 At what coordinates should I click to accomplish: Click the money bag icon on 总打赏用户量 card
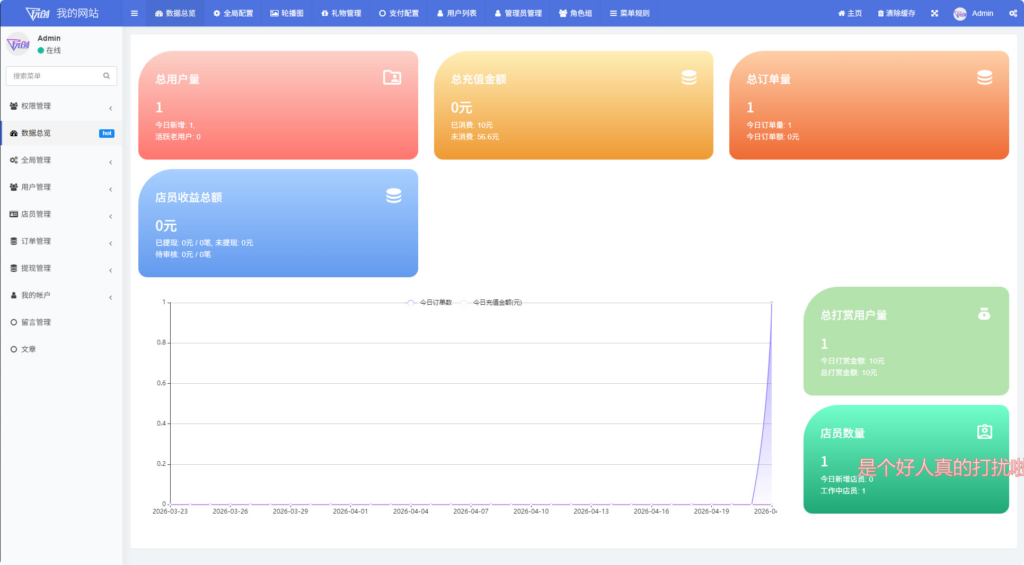[984, 314]
